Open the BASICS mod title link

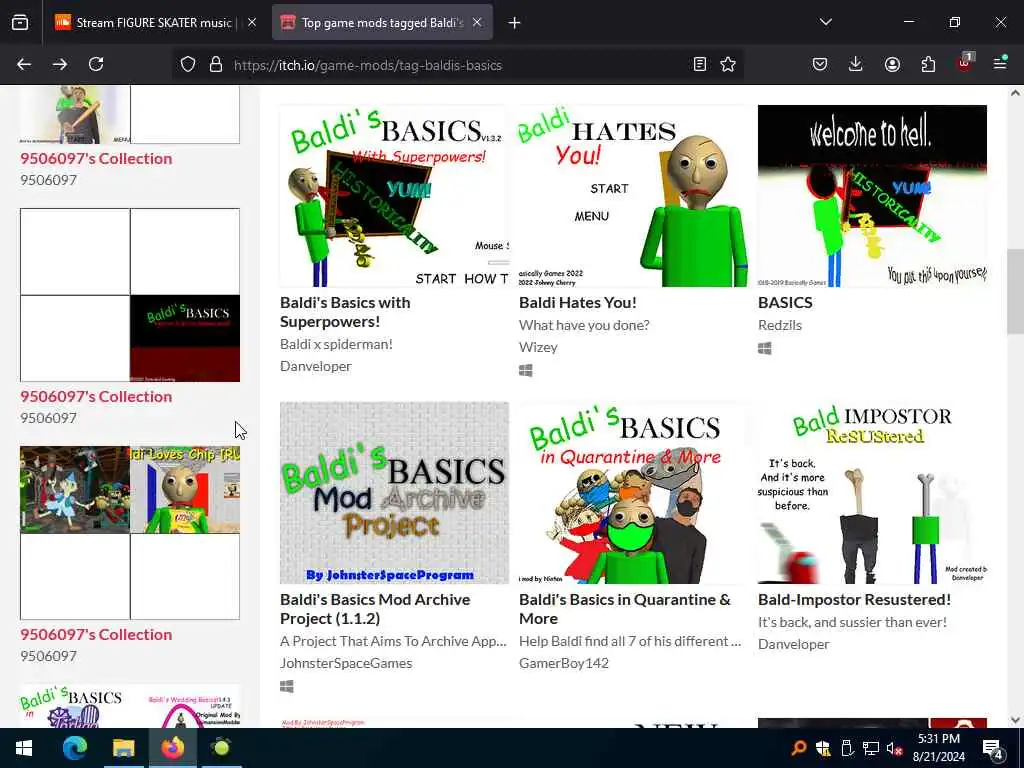[x=786, y=302]
